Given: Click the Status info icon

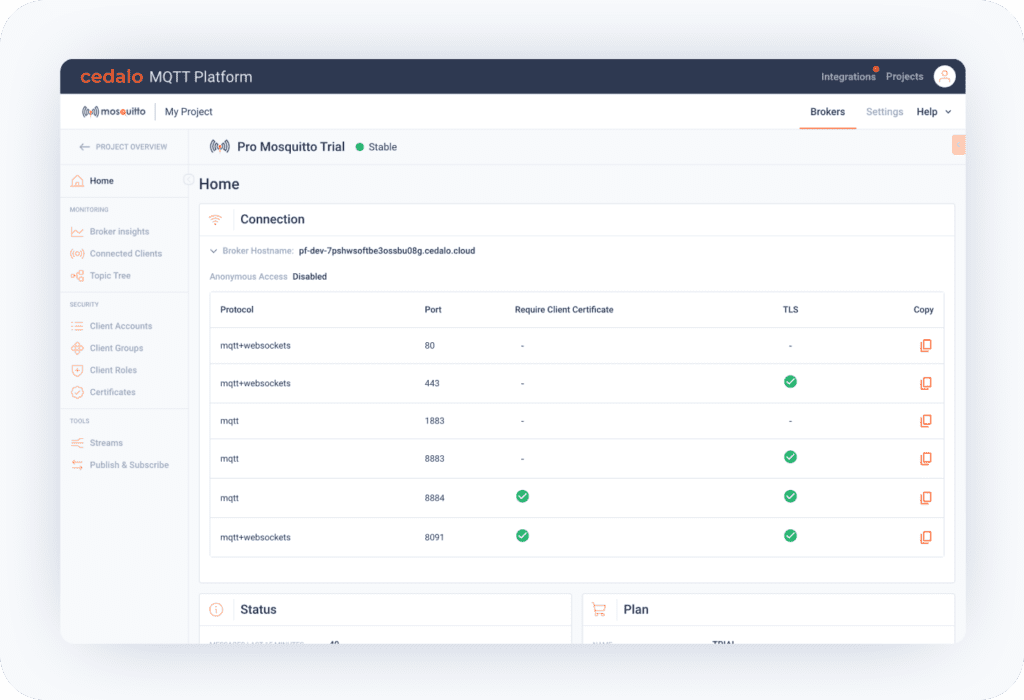Looking at the screenshot, I should pyautogui.click(x=216, y=609).
